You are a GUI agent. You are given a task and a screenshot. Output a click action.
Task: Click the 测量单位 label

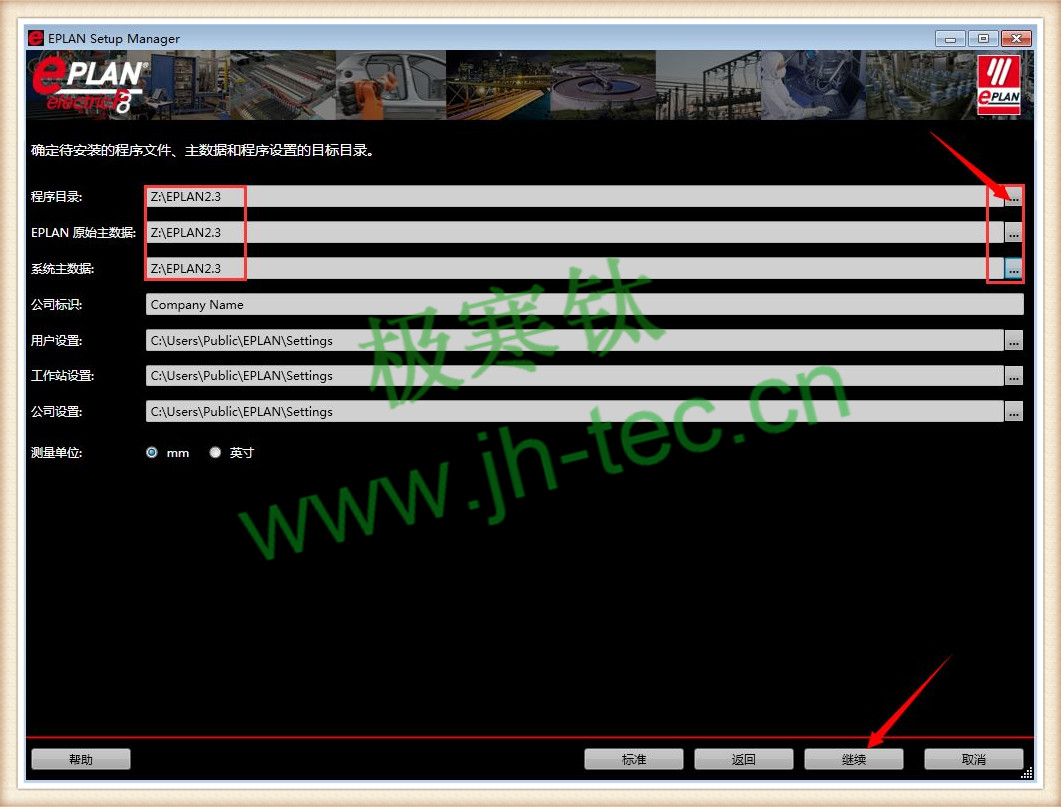tap(56, 453)
